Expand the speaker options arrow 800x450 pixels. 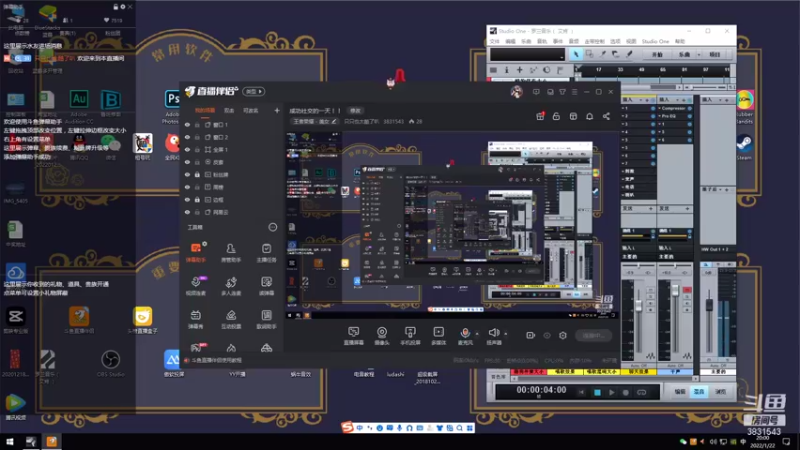point(506,334)
